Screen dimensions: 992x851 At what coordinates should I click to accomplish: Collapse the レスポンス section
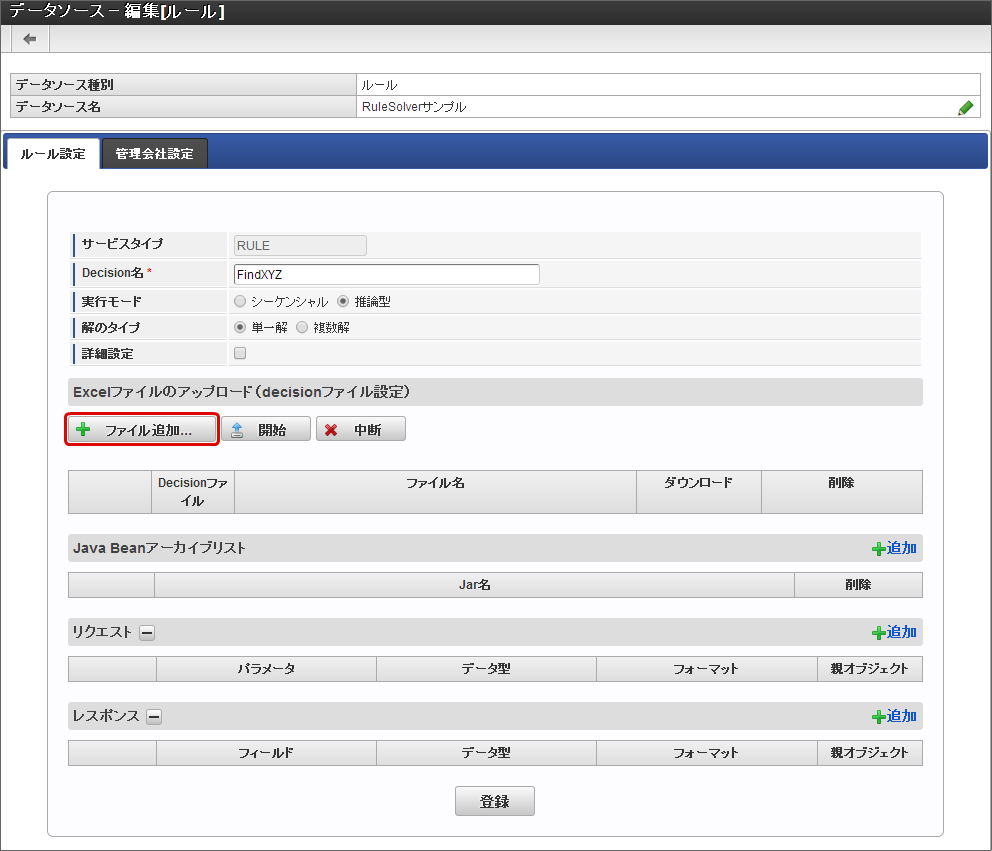[154, 716]
